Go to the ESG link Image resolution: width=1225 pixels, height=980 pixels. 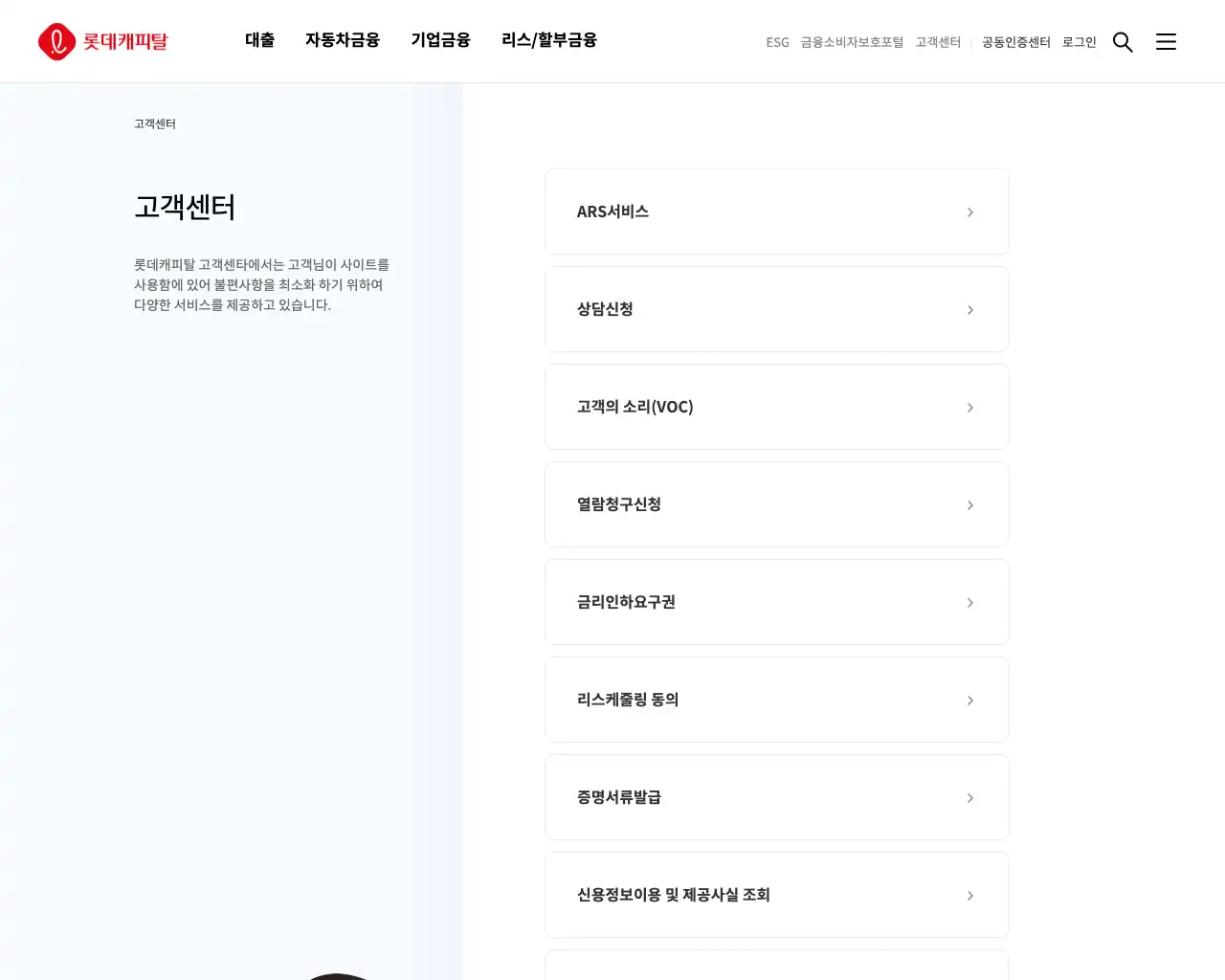777,42
